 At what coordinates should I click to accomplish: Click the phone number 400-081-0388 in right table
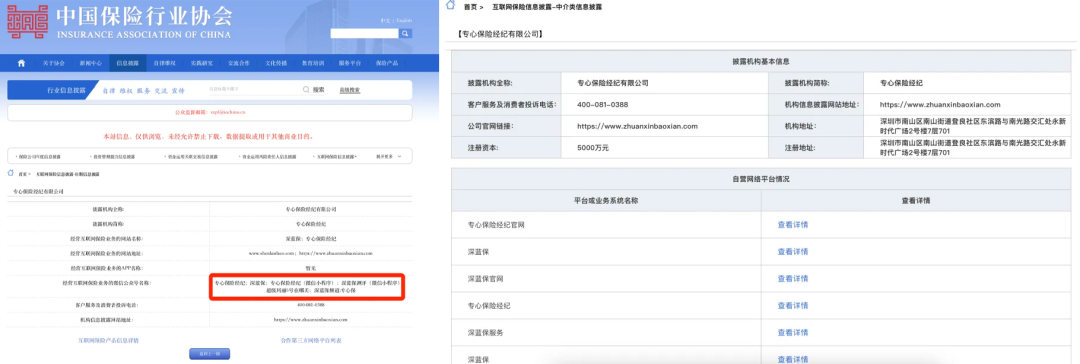click(603, 105)
